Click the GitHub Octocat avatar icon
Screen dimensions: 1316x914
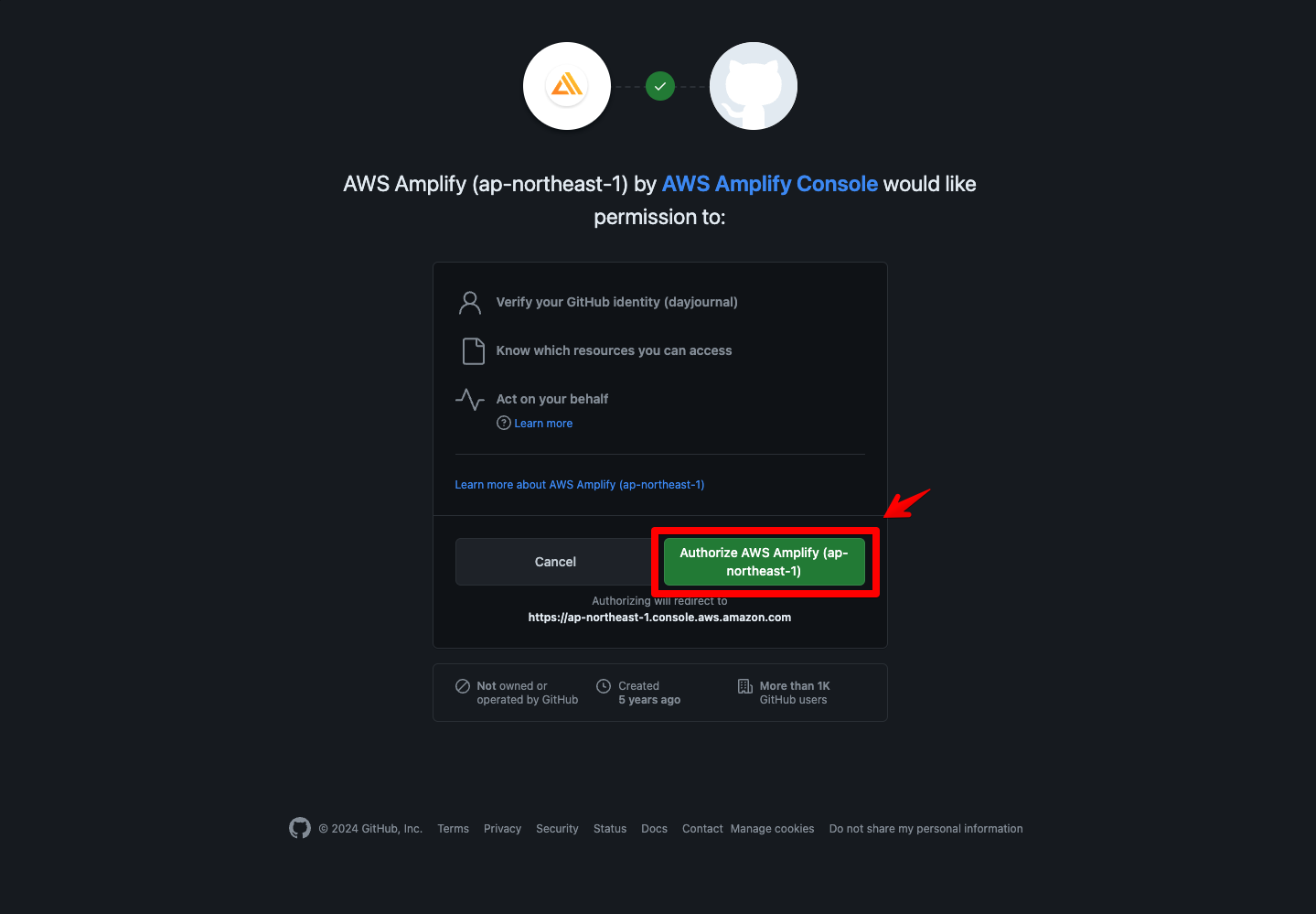(x=753, y=86)
